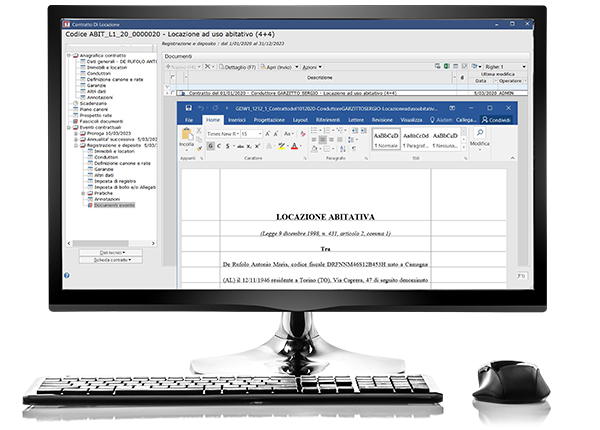Click the Dettaglio (F7) button
Viewport: 600px width, 430px height.
click(236, 67)
